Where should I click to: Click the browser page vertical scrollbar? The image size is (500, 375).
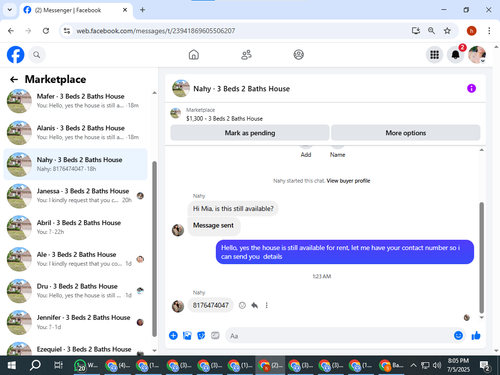496,198
